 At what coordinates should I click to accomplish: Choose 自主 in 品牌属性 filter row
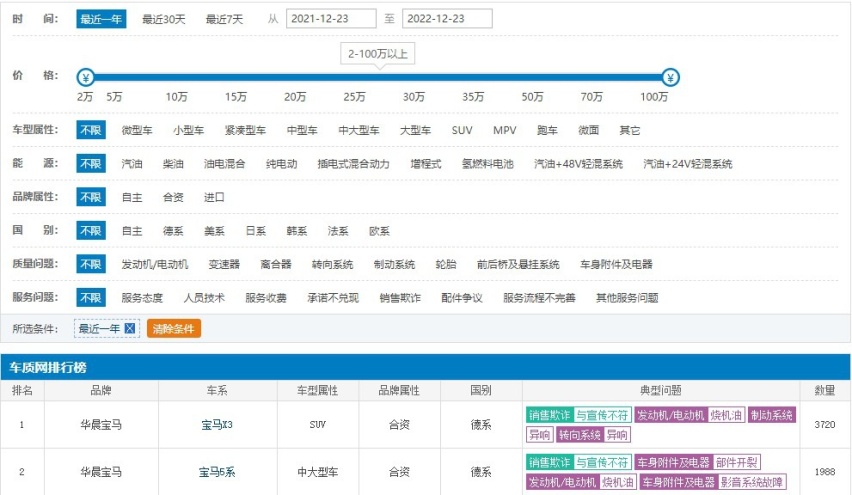click(x=132, y=197)
